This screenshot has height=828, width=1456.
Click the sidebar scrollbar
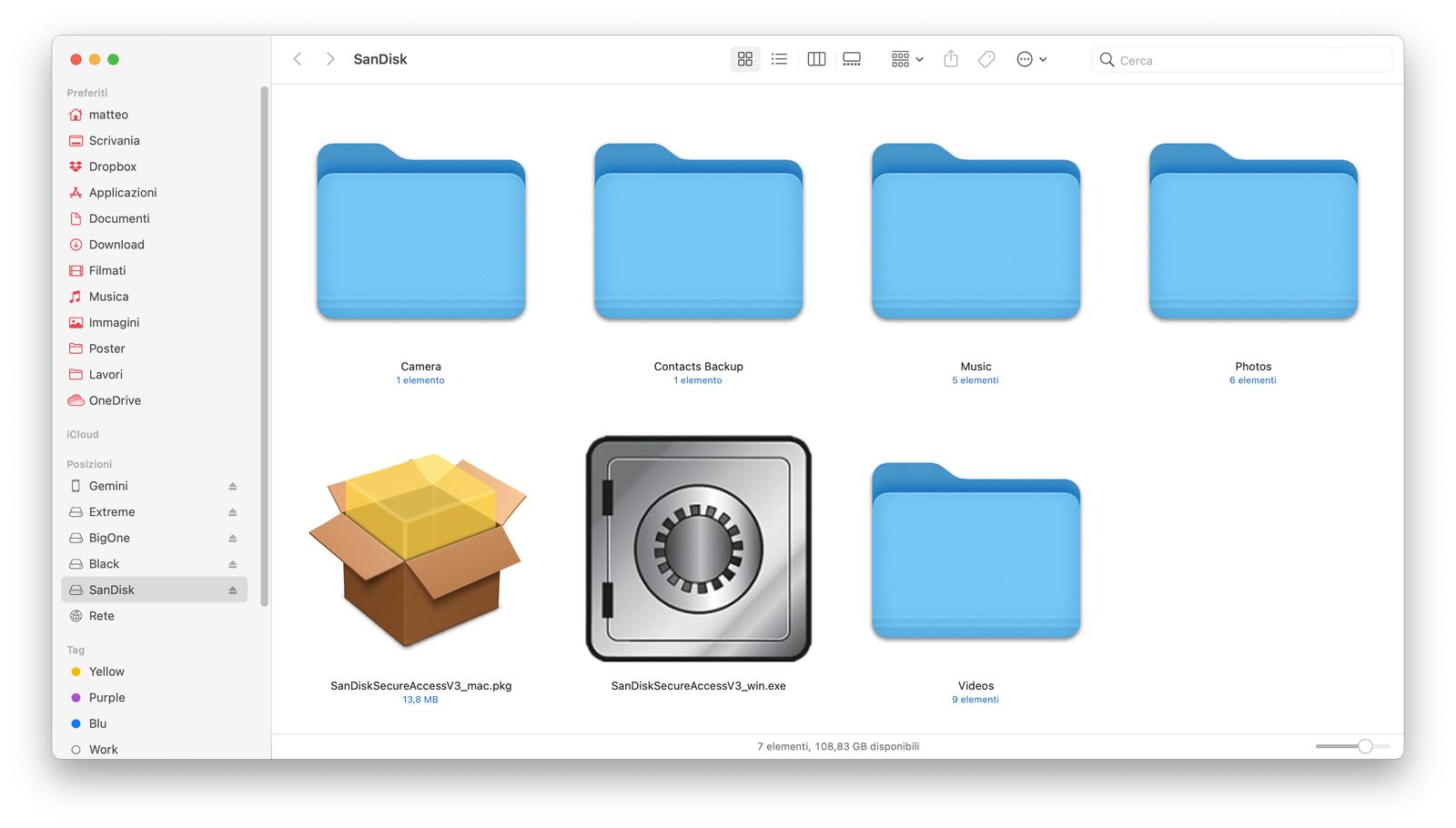click(x=264, y=346)
